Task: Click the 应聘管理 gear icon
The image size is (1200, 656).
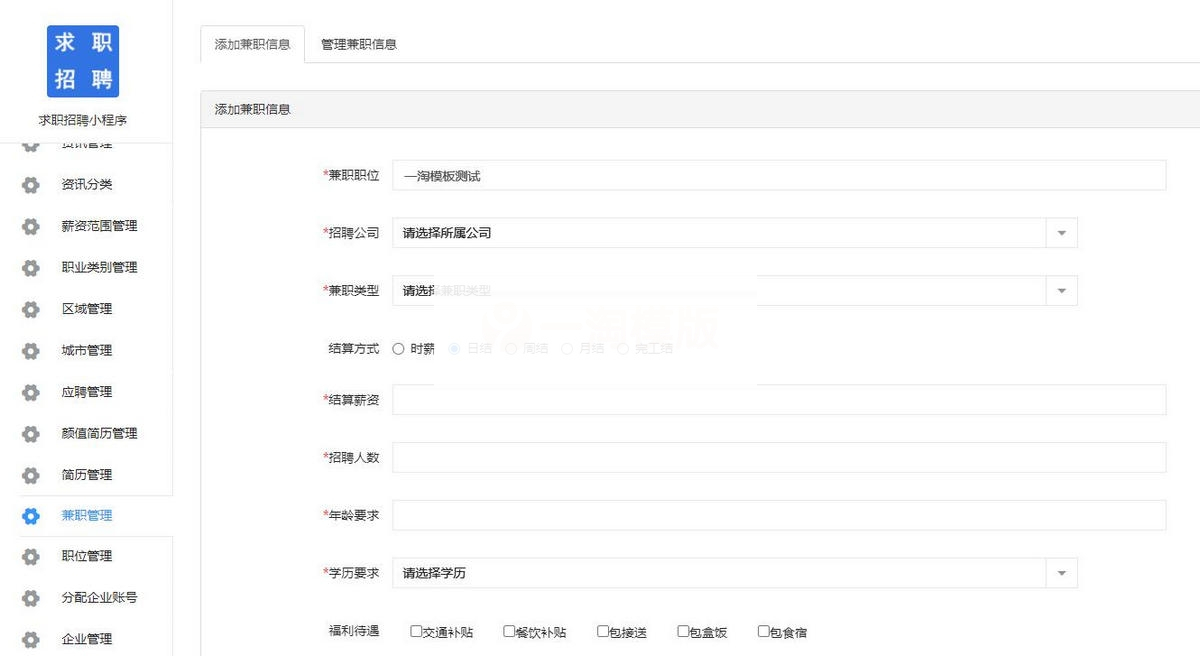Action: coord(29,392)
